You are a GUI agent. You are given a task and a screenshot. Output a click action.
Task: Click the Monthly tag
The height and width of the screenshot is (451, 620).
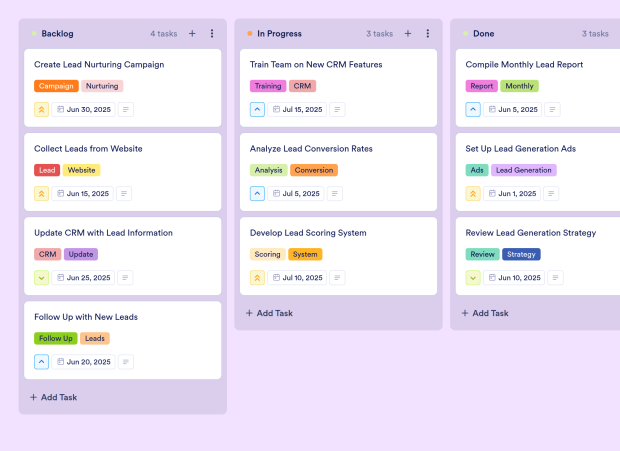(519, 86)
